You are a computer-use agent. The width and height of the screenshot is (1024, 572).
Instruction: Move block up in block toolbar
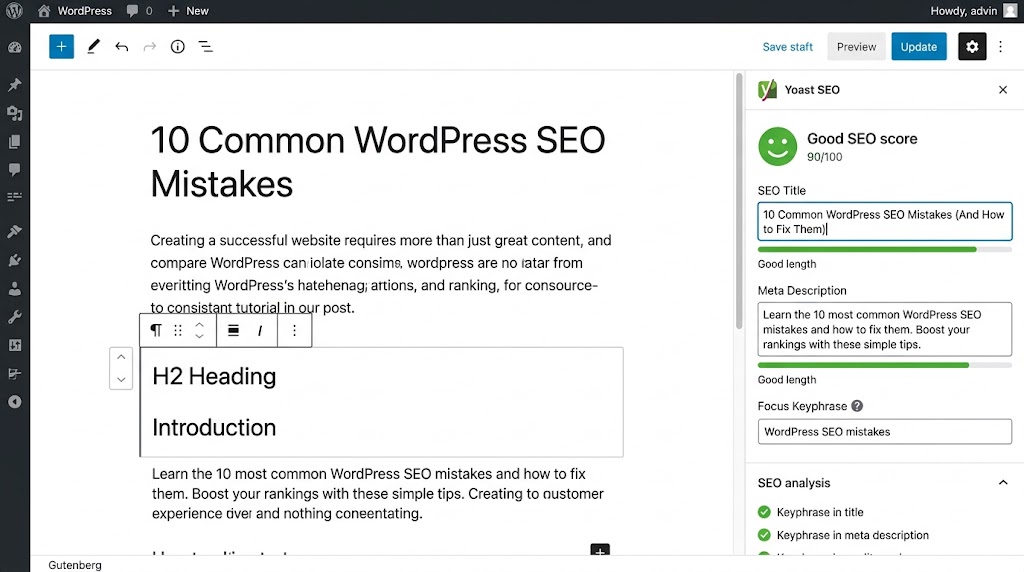200,325
